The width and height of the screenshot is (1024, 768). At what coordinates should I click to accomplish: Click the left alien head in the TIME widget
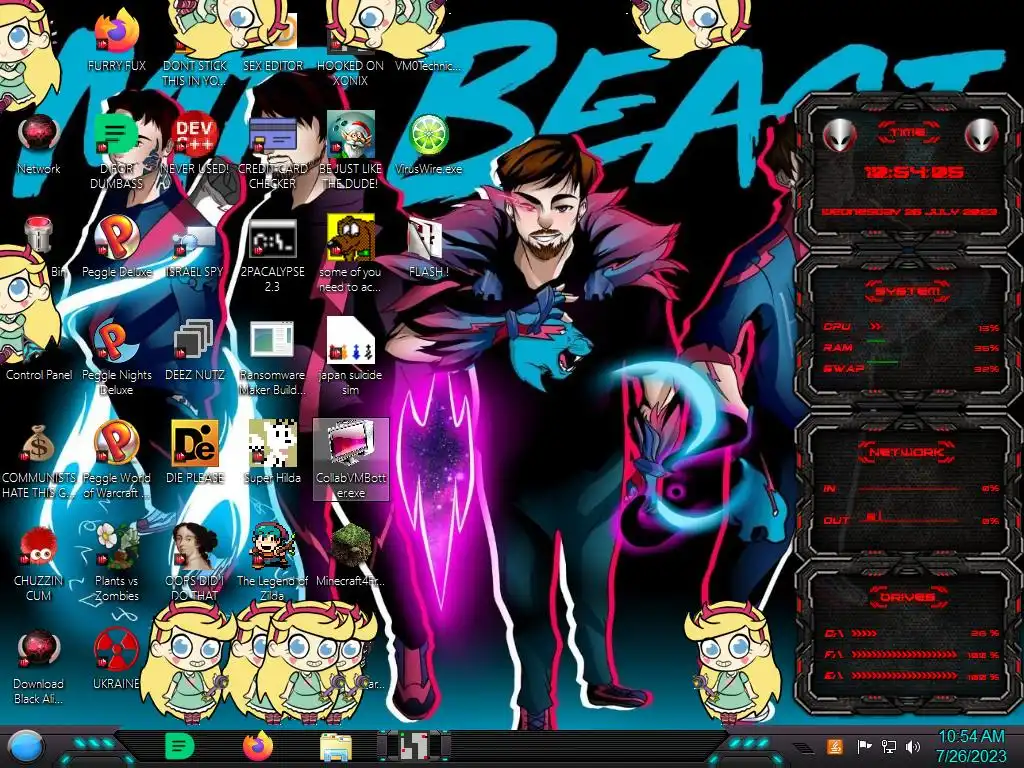(839, 136)
